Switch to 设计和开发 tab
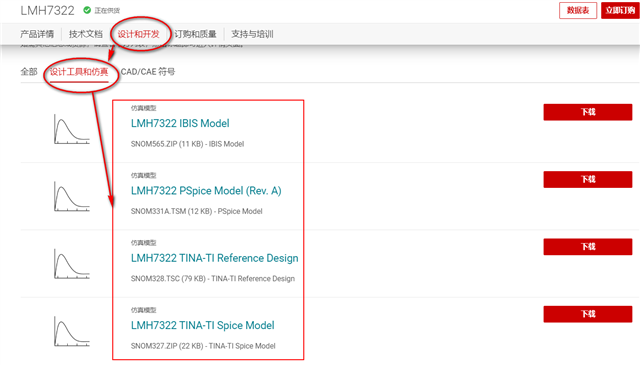Viewport: 640px width, 365px height. click(138, 34)
